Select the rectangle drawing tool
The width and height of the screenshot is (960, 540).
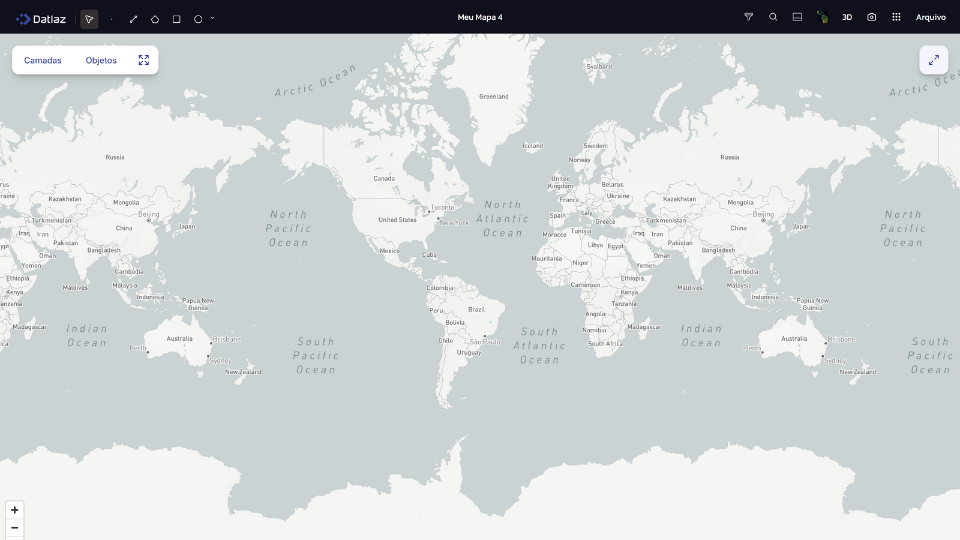[x=176, y=19]
